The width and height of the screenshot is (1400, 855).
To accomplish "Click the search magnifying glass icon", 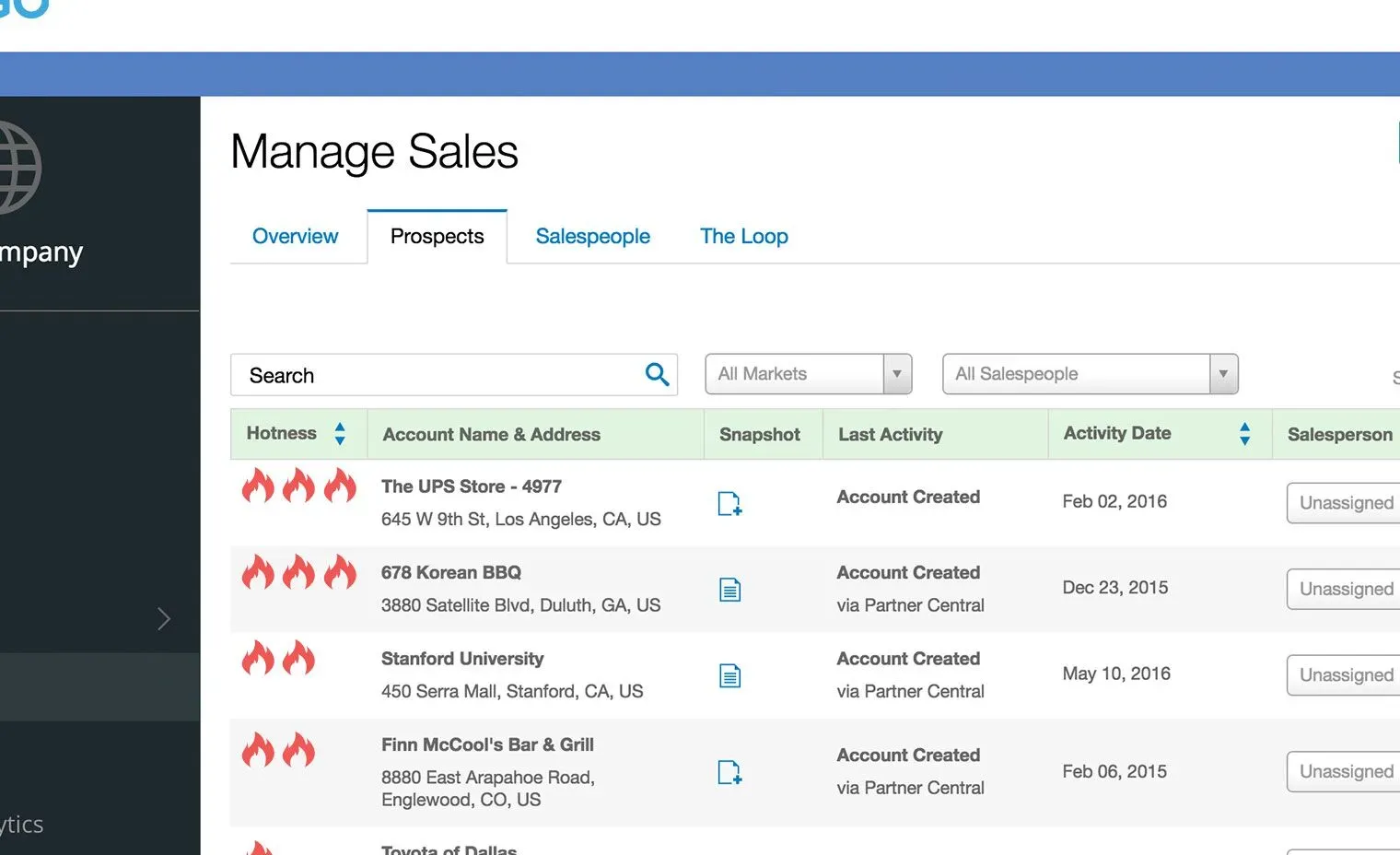I will (657, 374).
